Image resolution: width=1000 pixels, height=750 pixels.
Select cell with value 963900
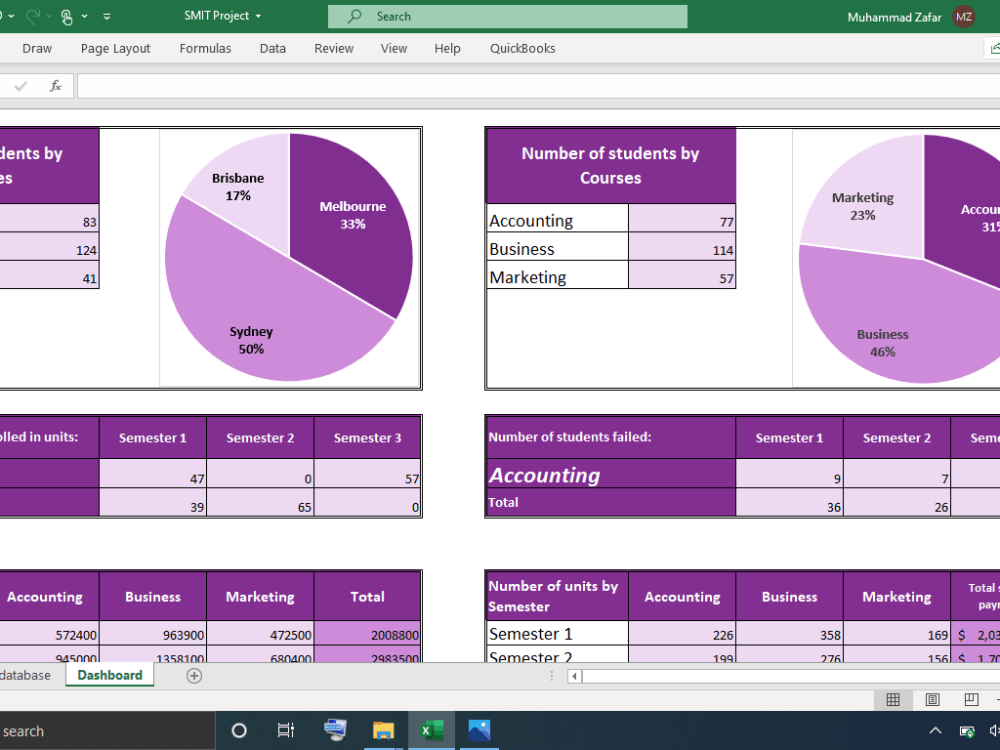153,634
